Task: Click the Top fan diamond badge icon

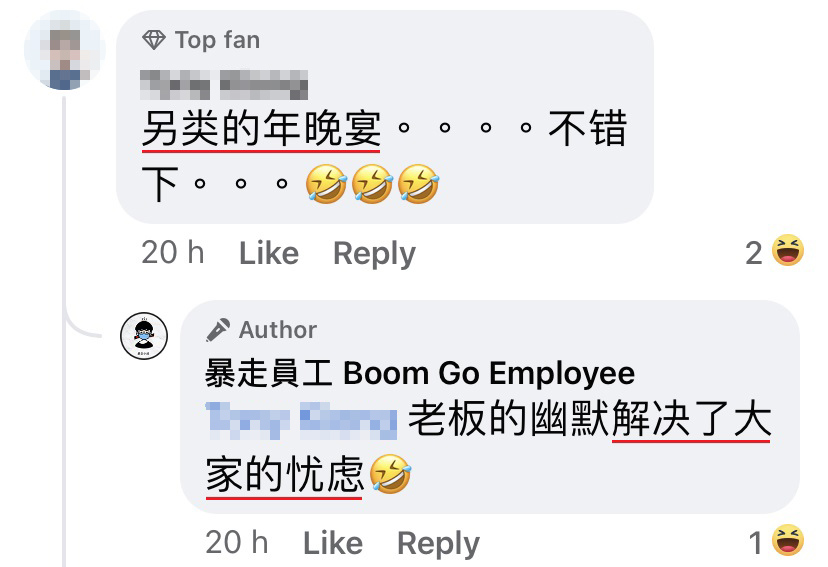Action: click(x=154, y=40)
